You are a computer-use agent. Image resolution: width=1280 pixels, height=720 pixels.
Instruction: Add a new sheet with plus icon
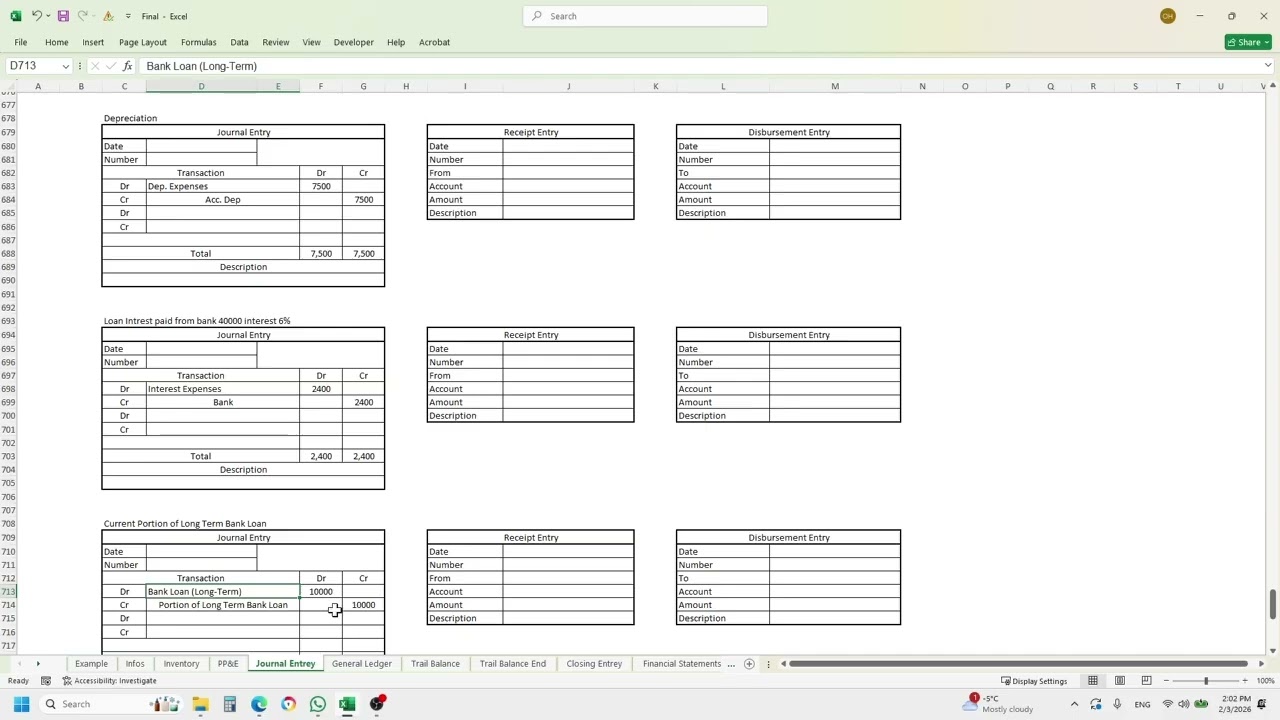point(749,664)
